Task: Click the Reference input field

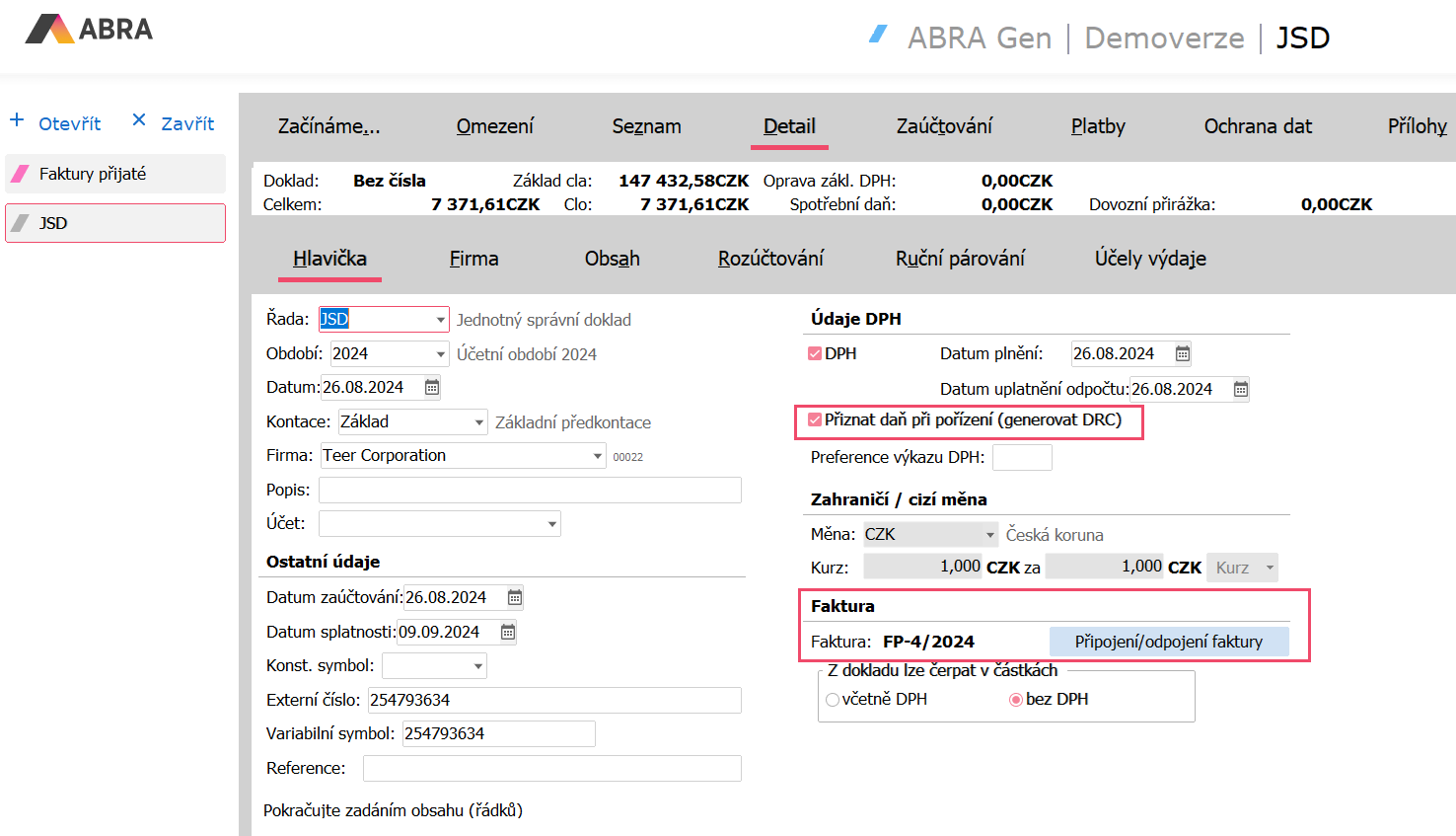Action: [x=552, y=769]
